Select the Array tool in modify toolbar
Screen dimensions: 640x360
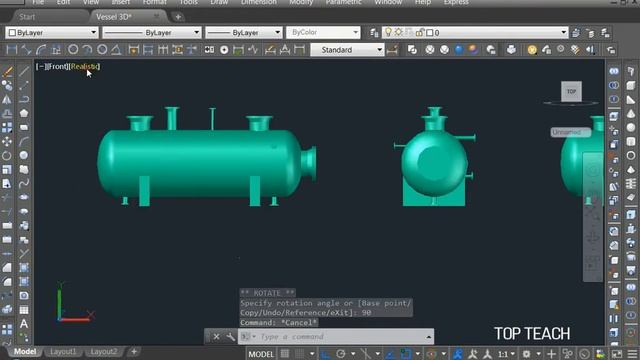7,128
